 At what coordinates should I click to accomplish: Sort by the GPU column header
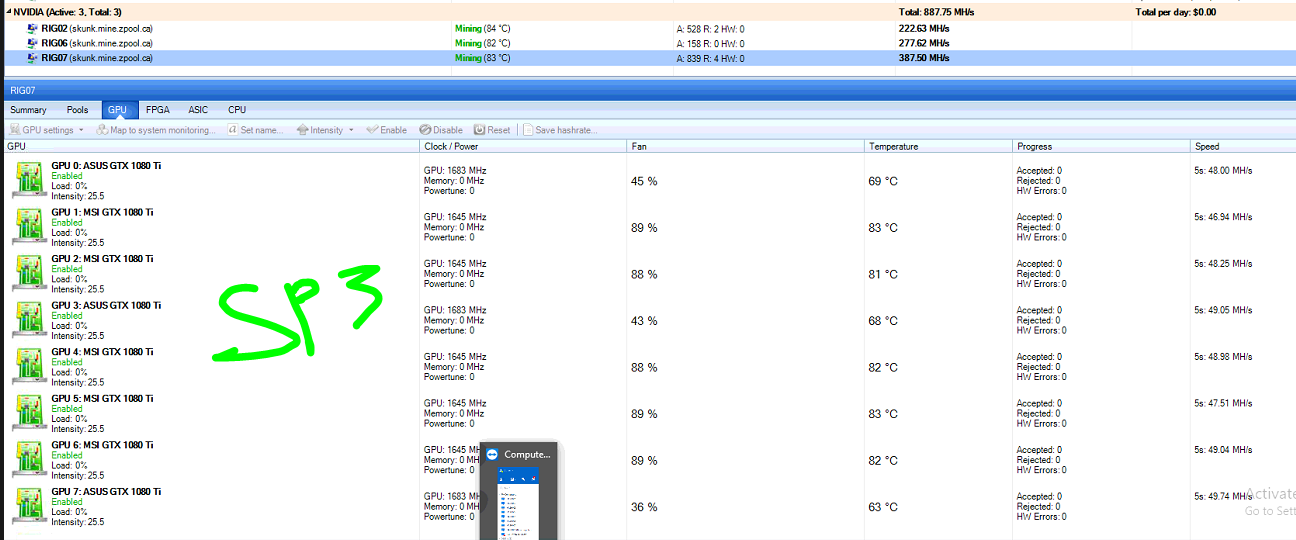coord(211,146)
